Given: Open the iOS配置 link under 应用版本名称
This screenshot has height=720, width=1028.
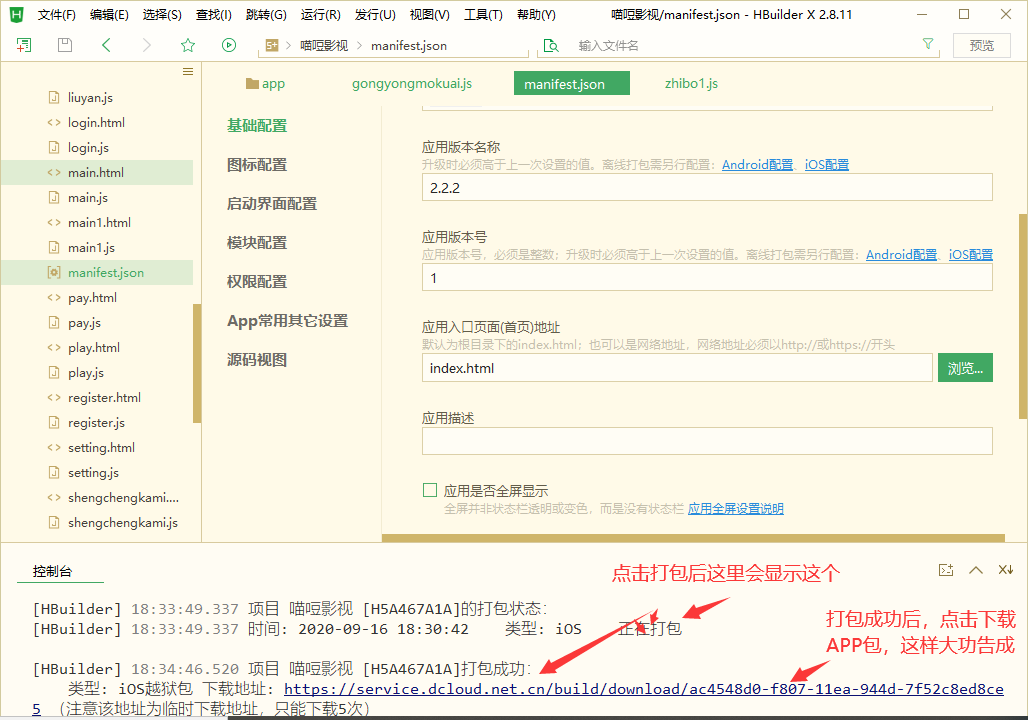Looking at the screenshot, I should pos(827,165).
